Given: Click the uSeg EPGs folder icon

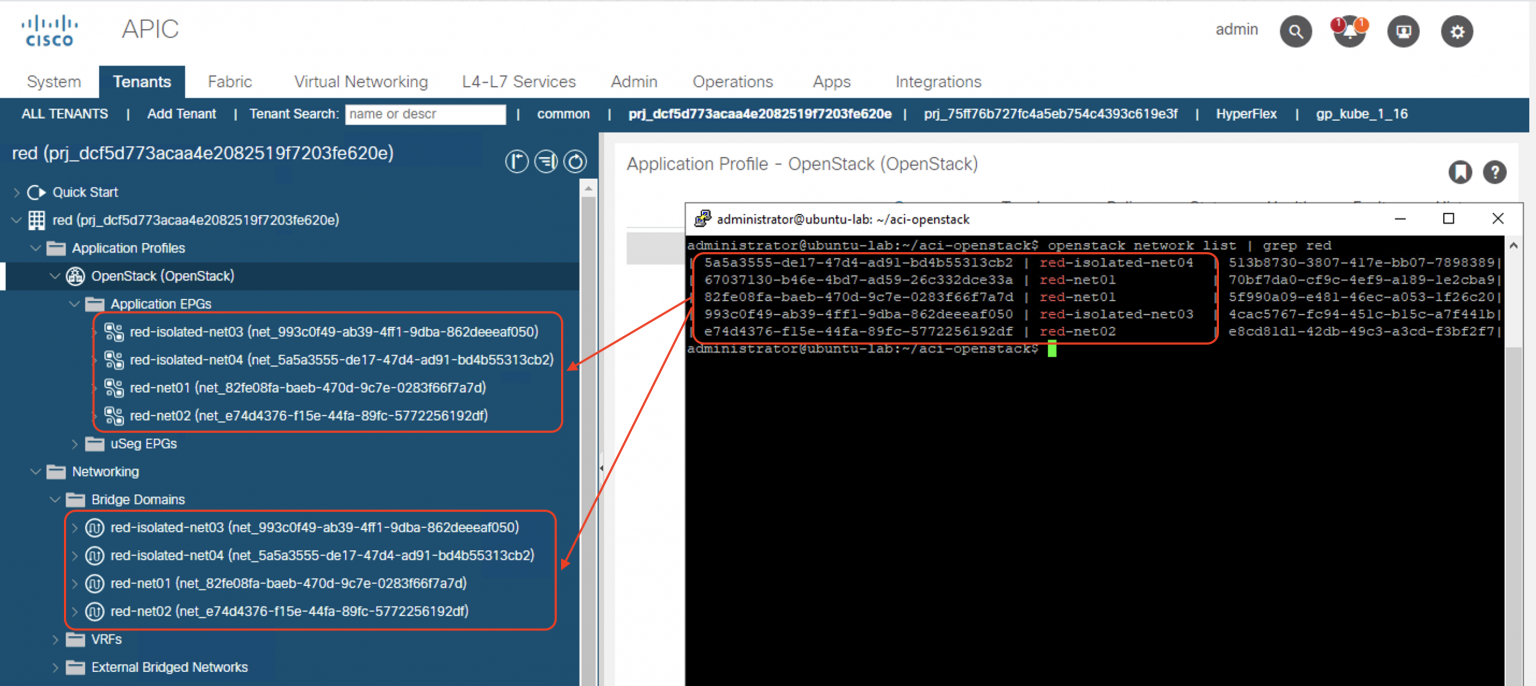Looking at the screenshot, I should [95, 444].
